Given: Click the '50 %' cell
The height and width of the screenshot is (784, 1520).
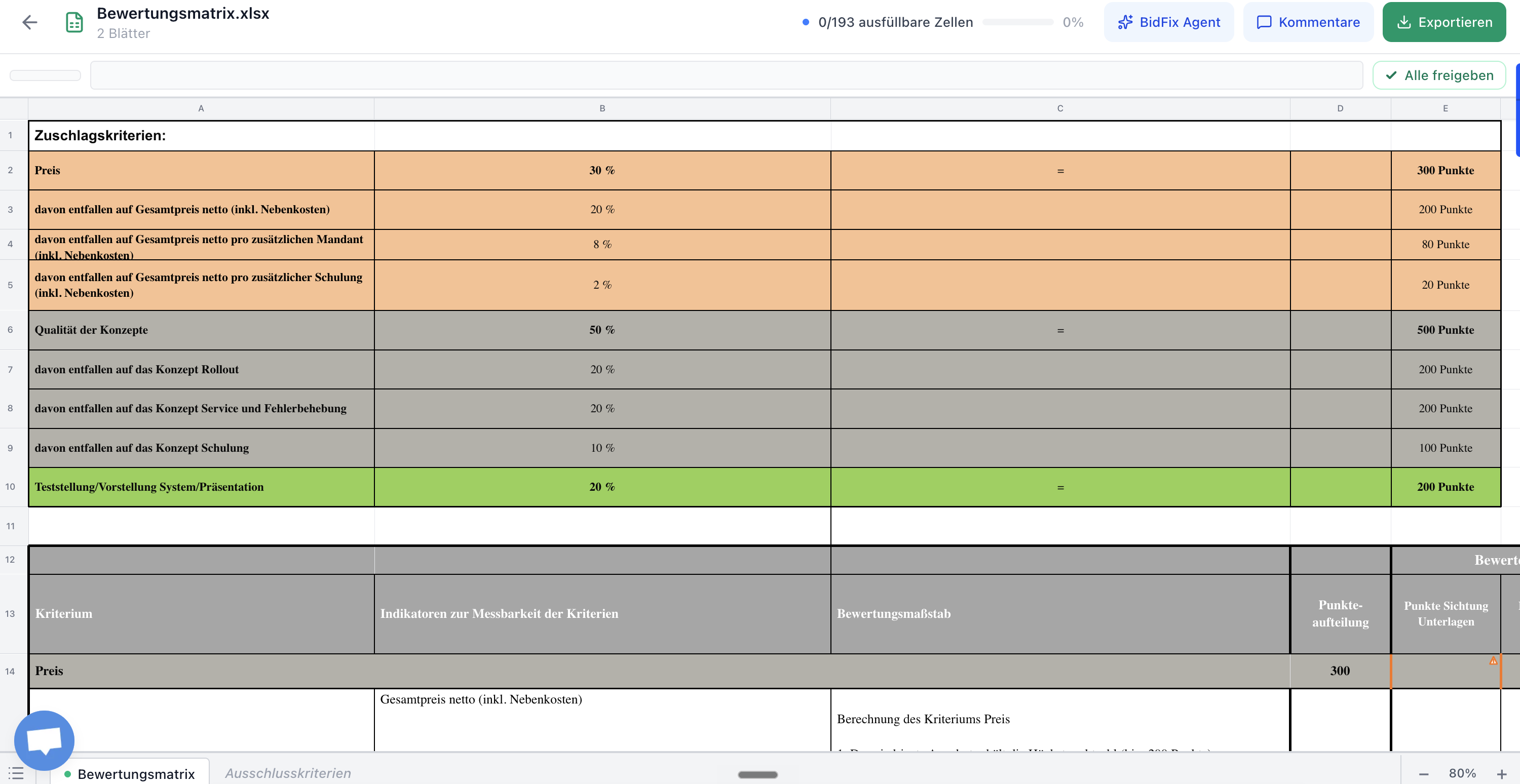Looking at the screenshot, I should (x=602, y=330).
